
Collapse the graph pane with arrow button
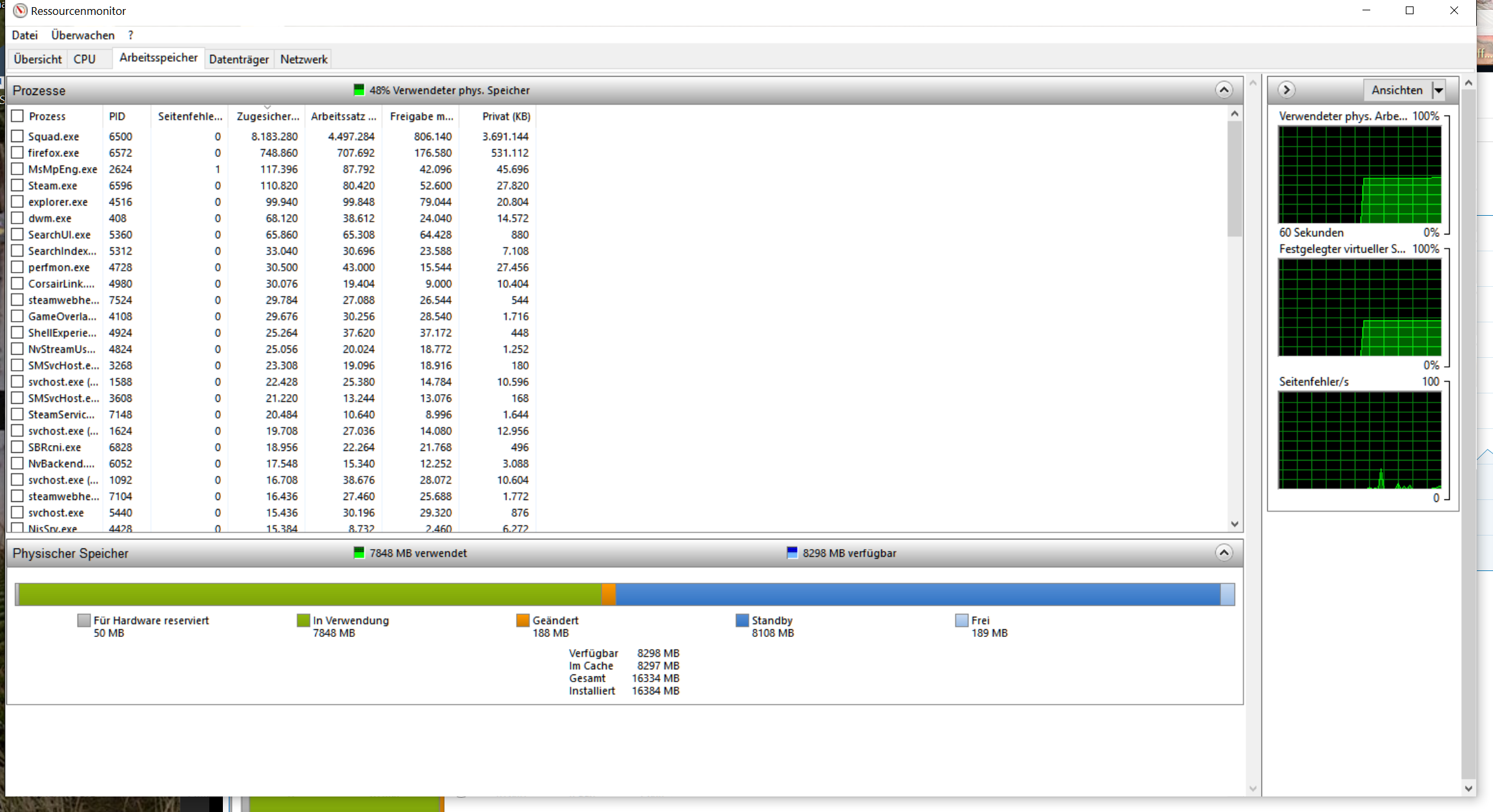pos(1286,90)
